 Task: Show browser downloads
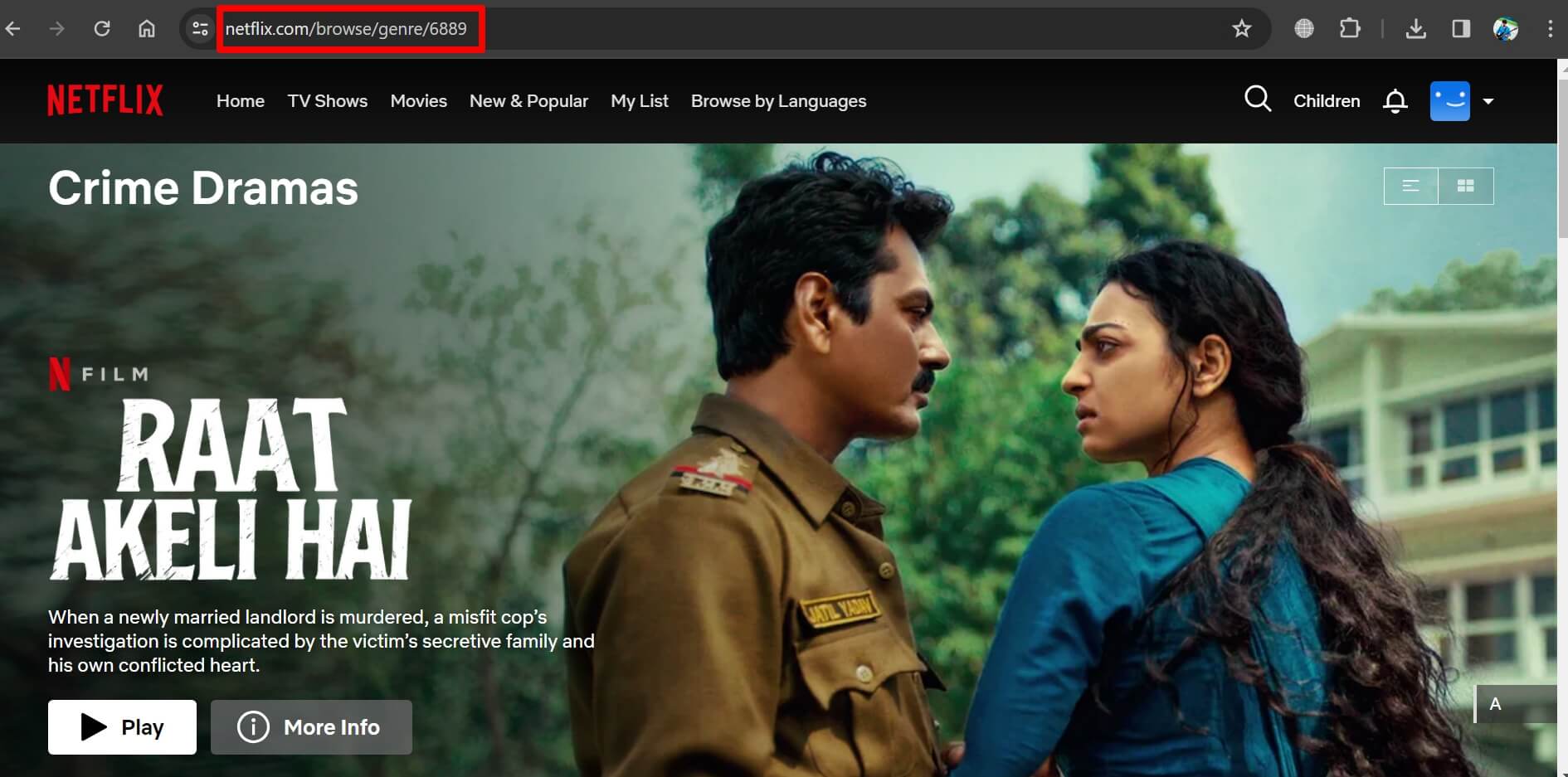[1416, 29]
